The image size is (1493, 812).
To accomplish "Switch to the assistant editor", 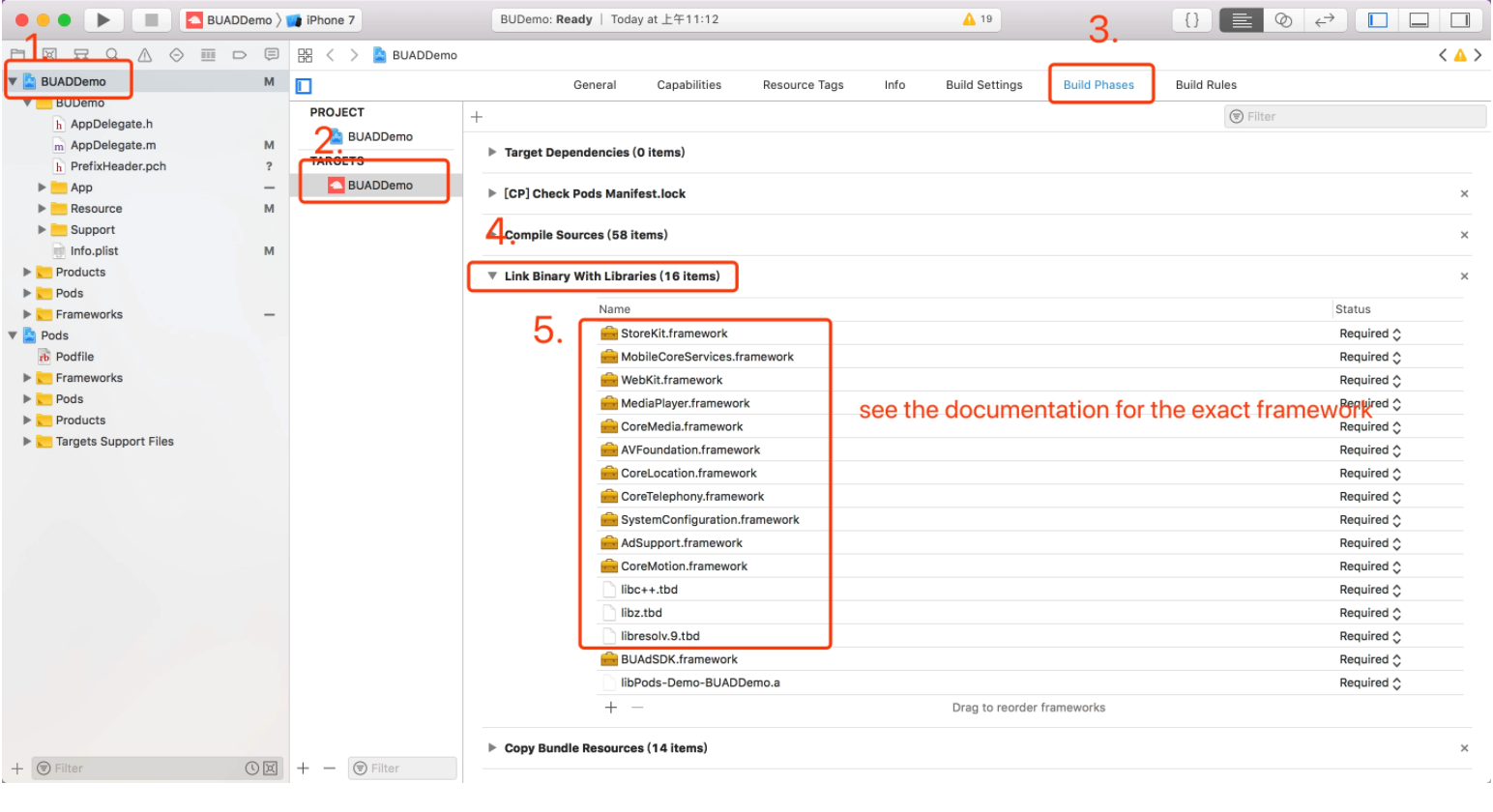I will point(1283,19).
